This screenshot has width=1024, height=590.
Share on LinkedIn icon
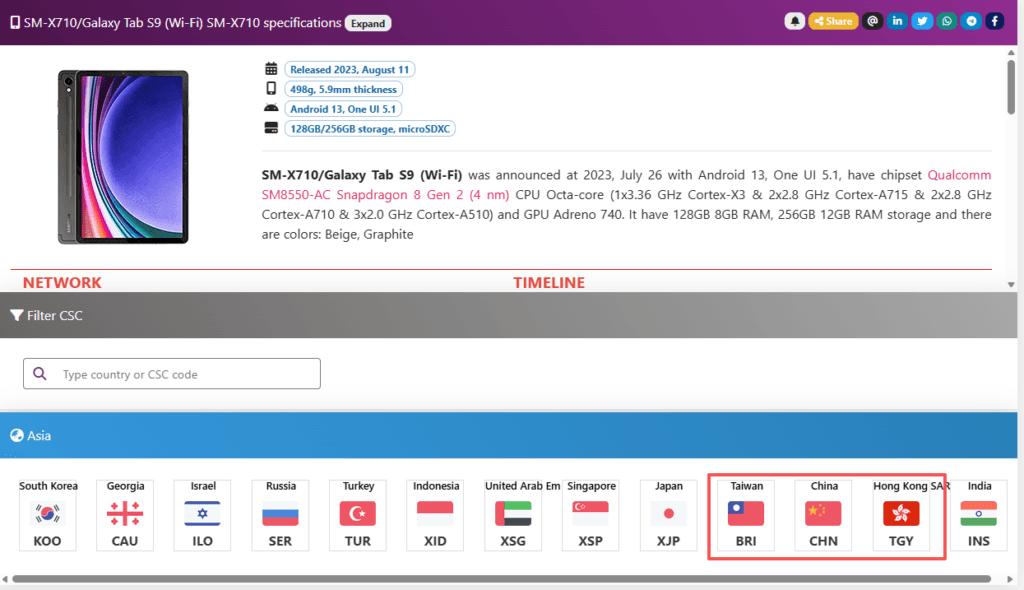(897, 22)
